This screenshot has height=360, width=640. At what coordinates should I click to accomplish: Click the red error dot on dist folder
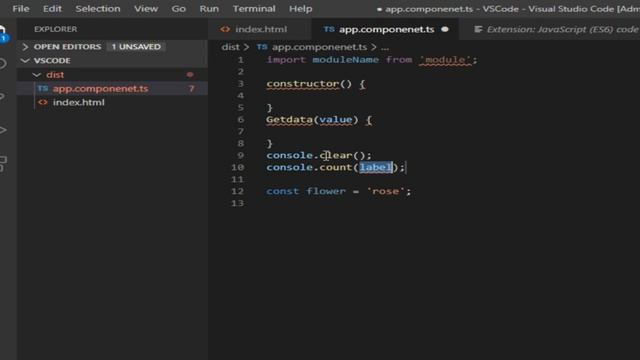[x=190, y=75]
